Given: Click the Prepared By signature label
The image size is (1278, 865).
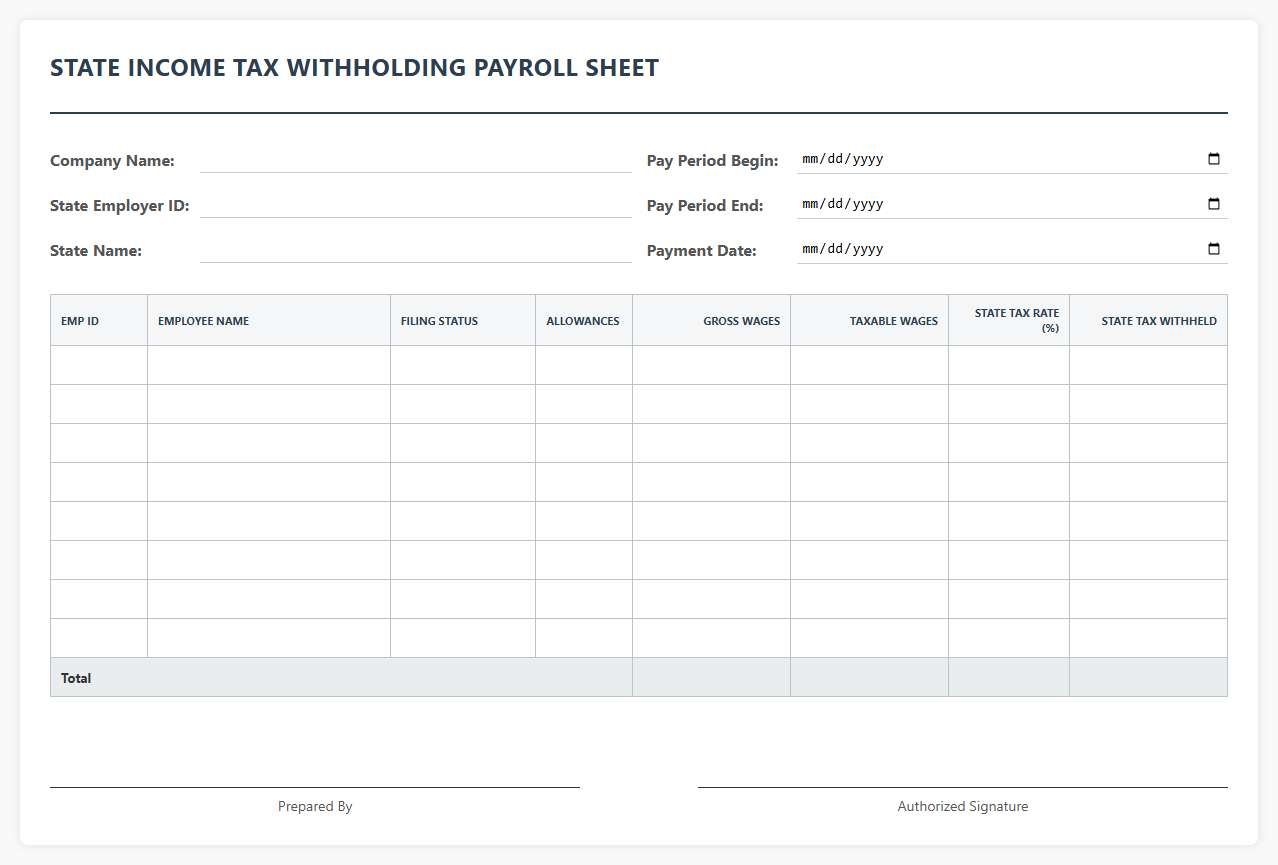Looking at the screenshot, I should (x=315, y=806).
